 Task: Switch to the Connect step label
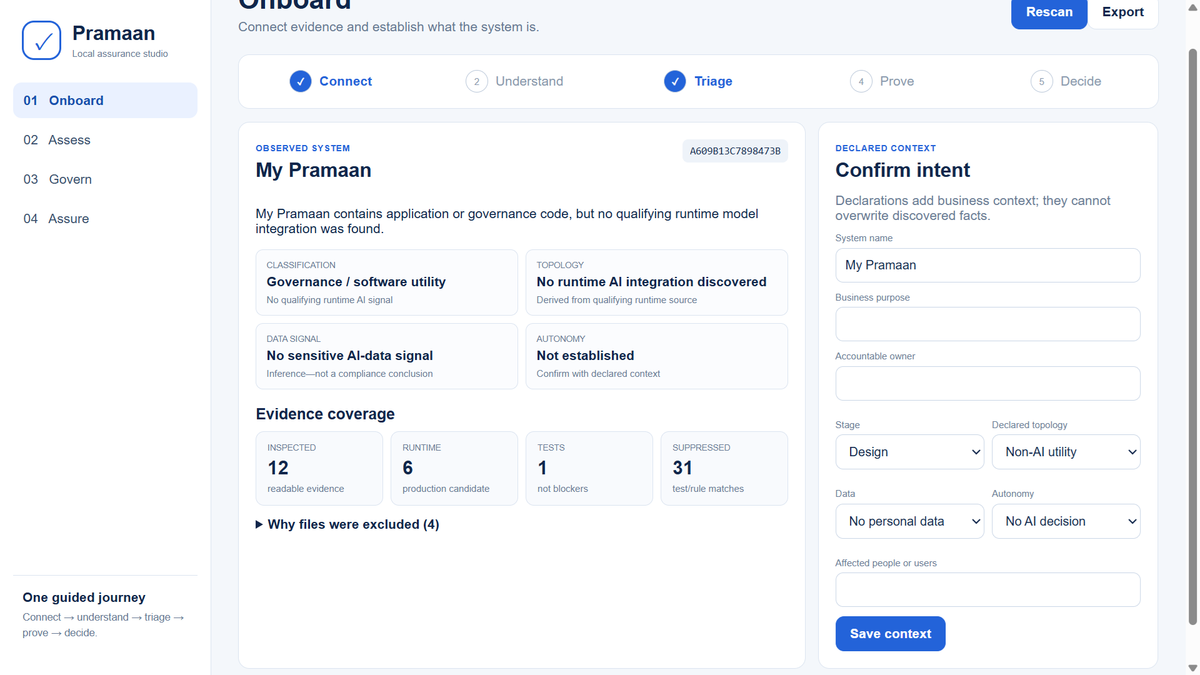pyautogui.click(x=345, y=81)
